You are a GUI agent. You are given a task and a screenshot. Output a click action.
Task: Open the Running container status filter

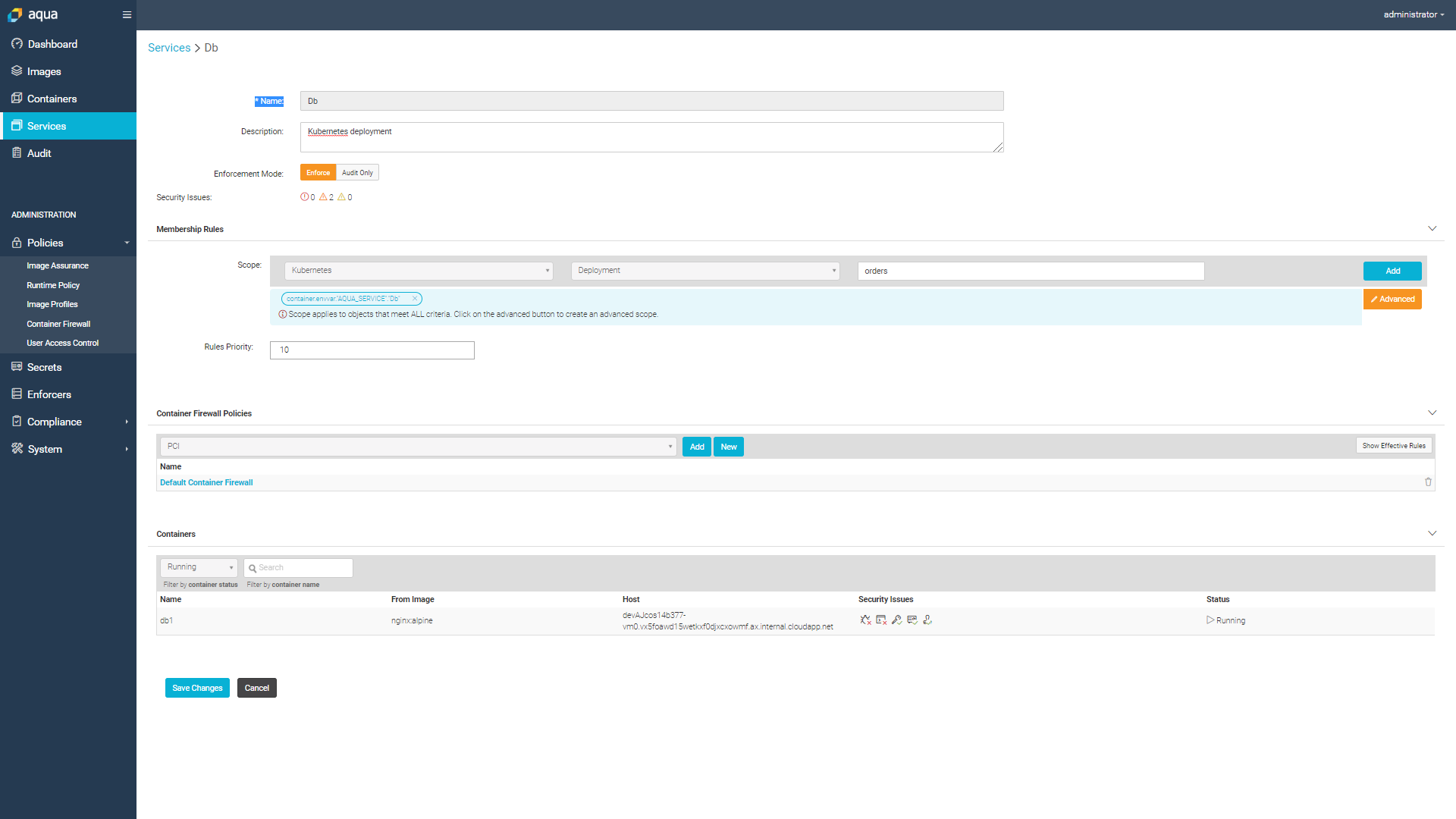(x=199, y=567)
